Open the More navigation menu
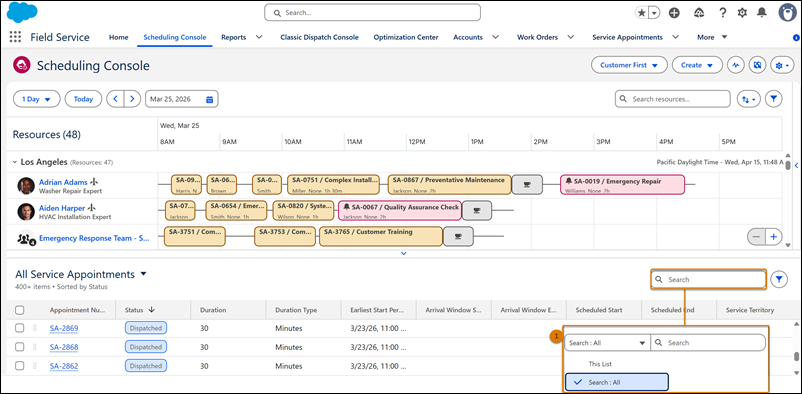The height and width of the screenshot is (394, 802). 712,37
